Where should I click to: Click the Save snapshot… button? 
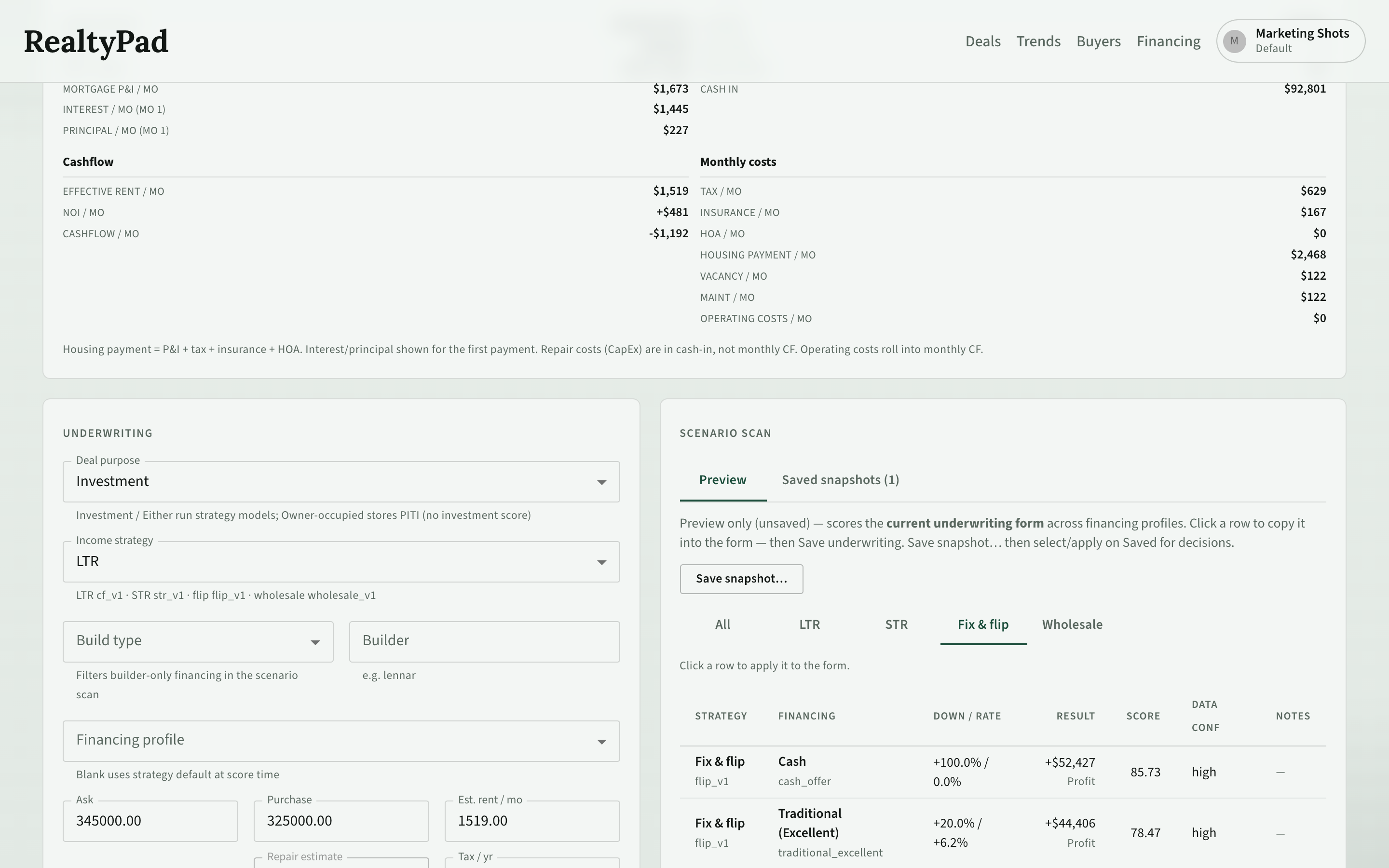(x=741, y=579)
